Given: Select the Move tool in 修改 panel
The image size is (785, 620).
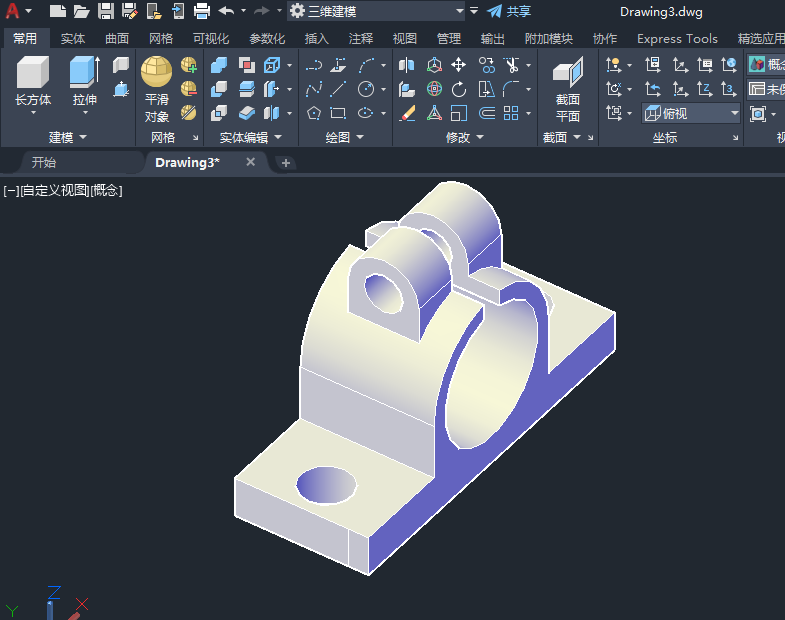Looking at the screenshot, I should click(x=459, y=65).
